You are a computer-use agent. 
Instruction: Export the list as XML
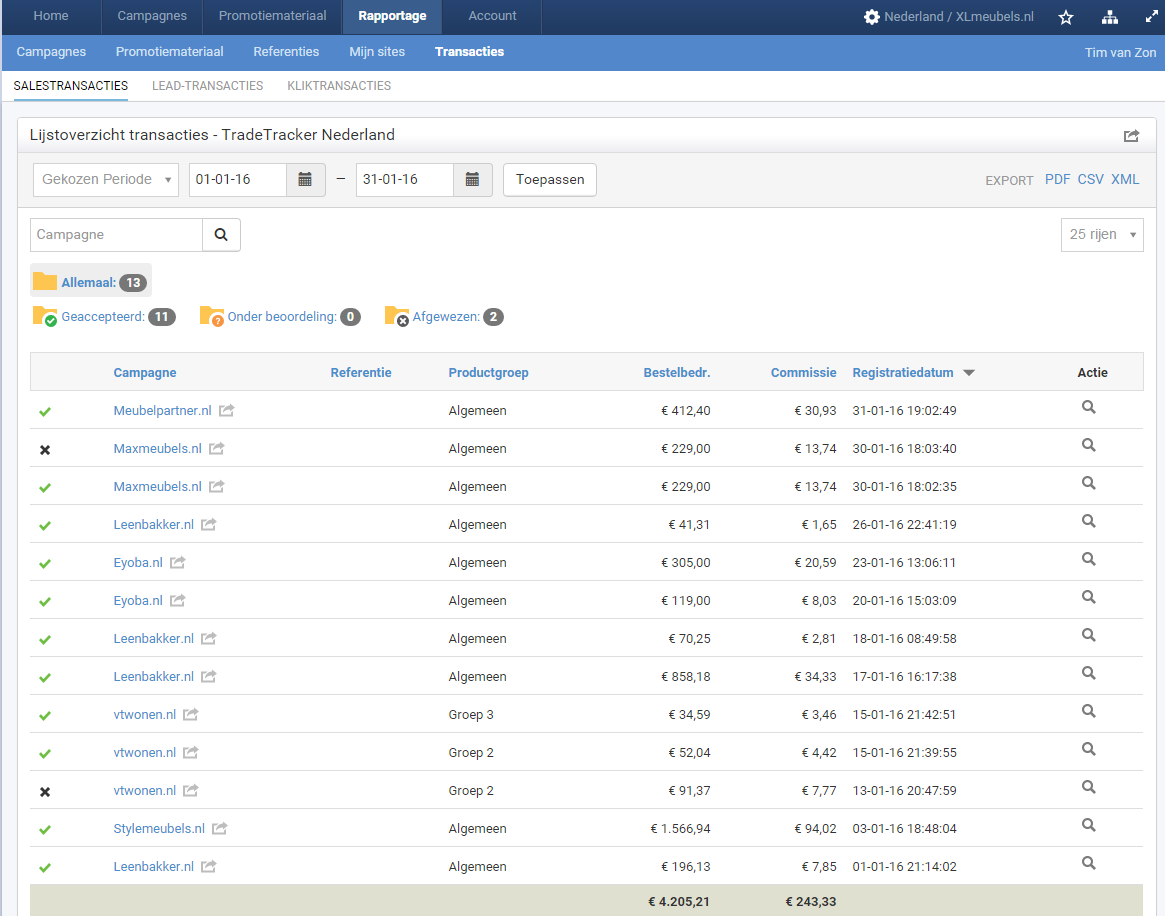point(1125,180)
